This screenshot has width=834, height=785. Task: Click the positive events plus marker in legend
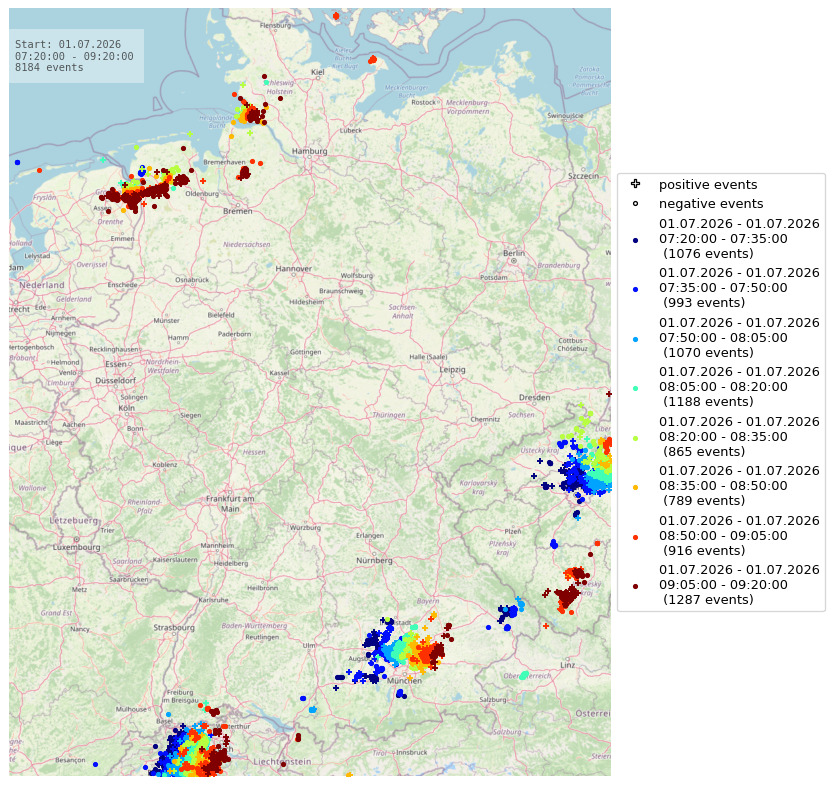point(635,184)
